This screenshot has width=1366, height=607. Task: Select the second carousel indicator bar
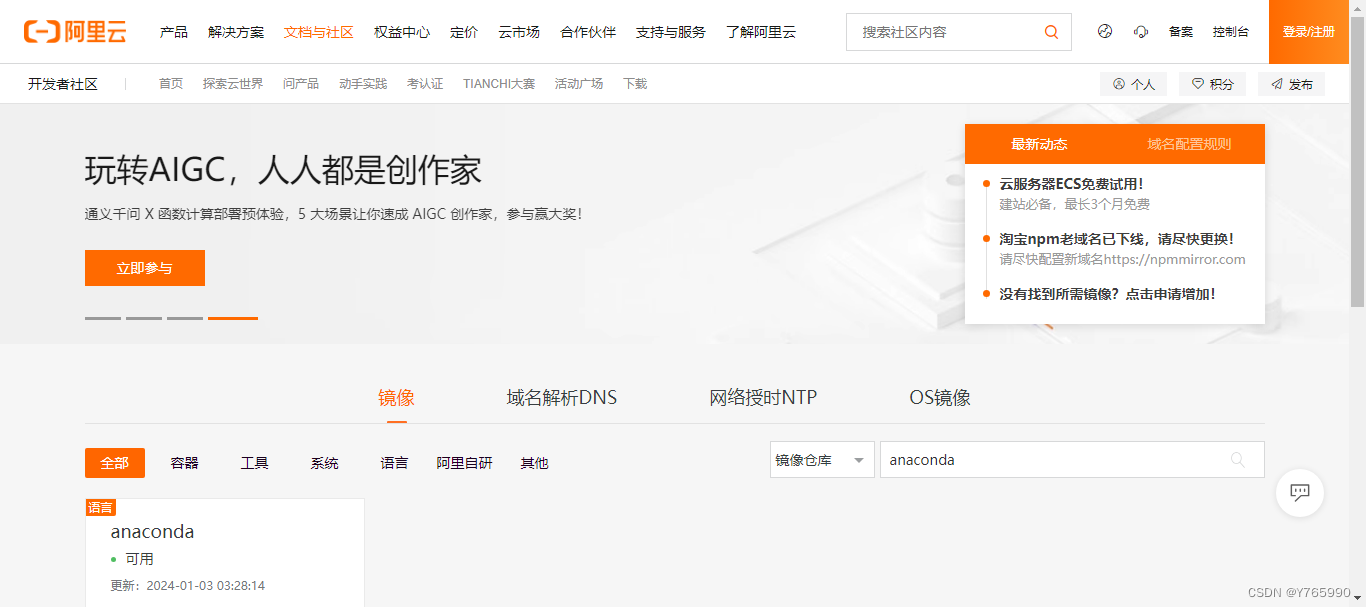[144, 318]
